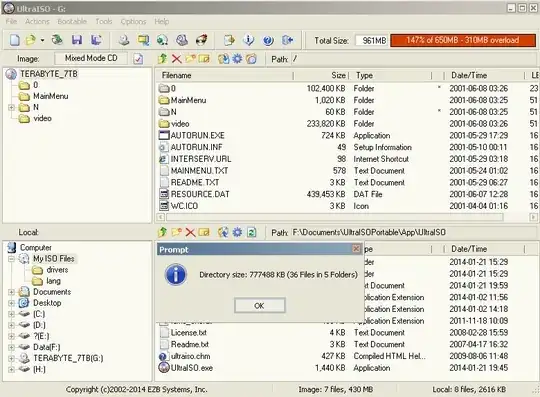
Task: Open the Options menu
Action: 133,21
